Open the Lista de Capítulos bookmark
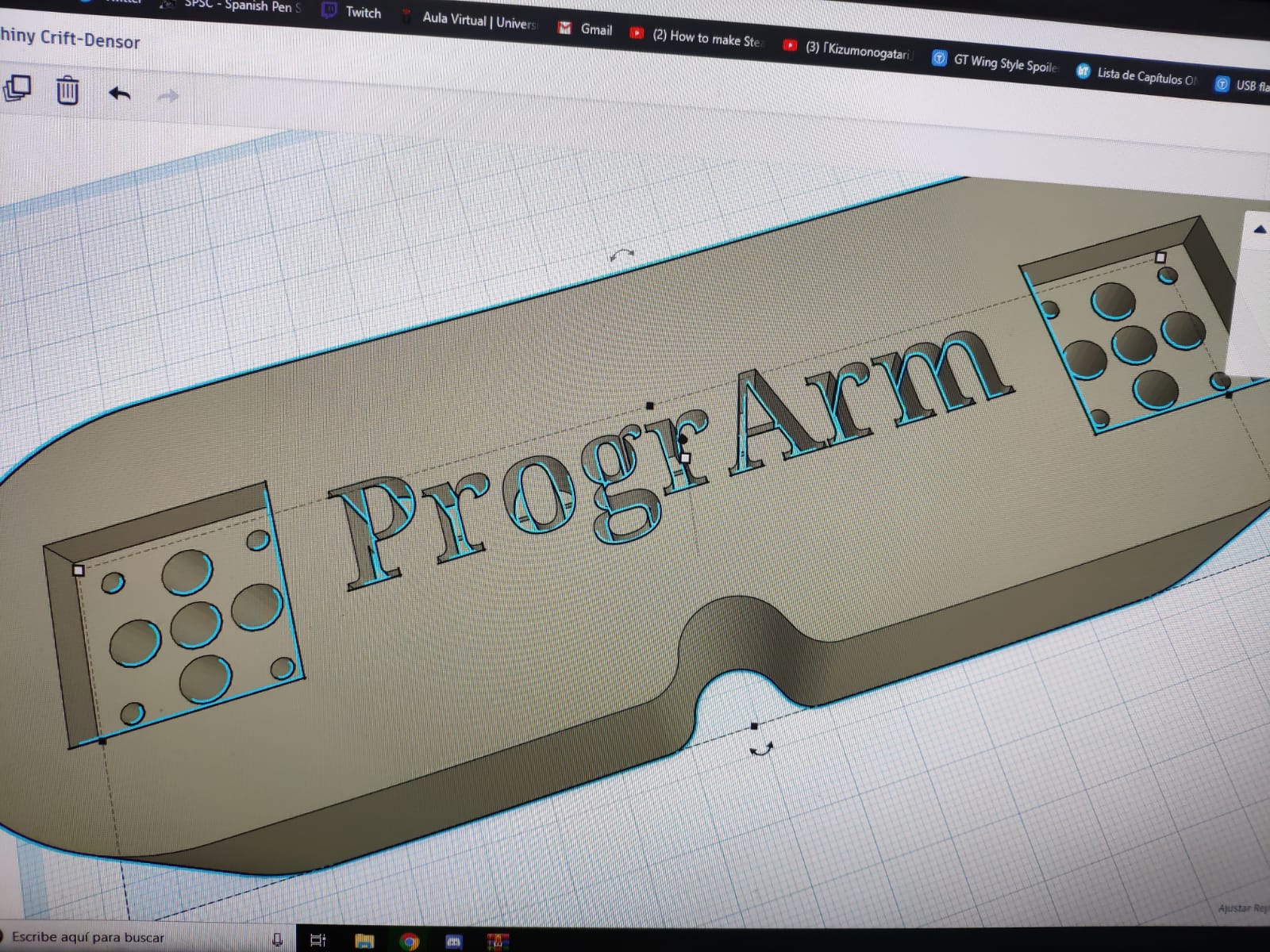Screen dimensions: 1270x952 1137,75
